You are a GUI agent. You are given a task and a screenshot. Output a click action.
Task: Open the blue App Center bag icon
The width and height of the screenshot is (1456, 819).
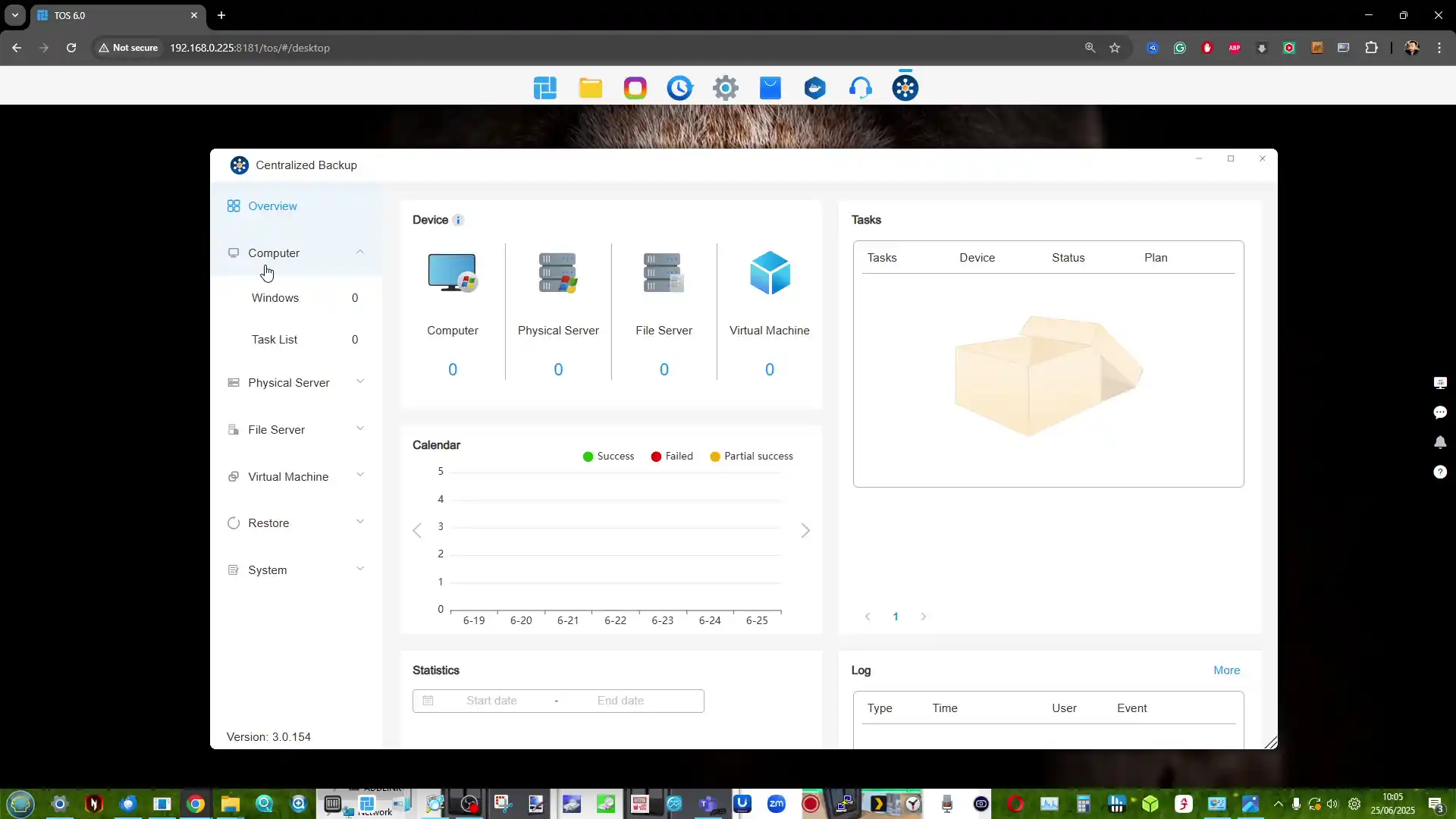tap(770, 88)
